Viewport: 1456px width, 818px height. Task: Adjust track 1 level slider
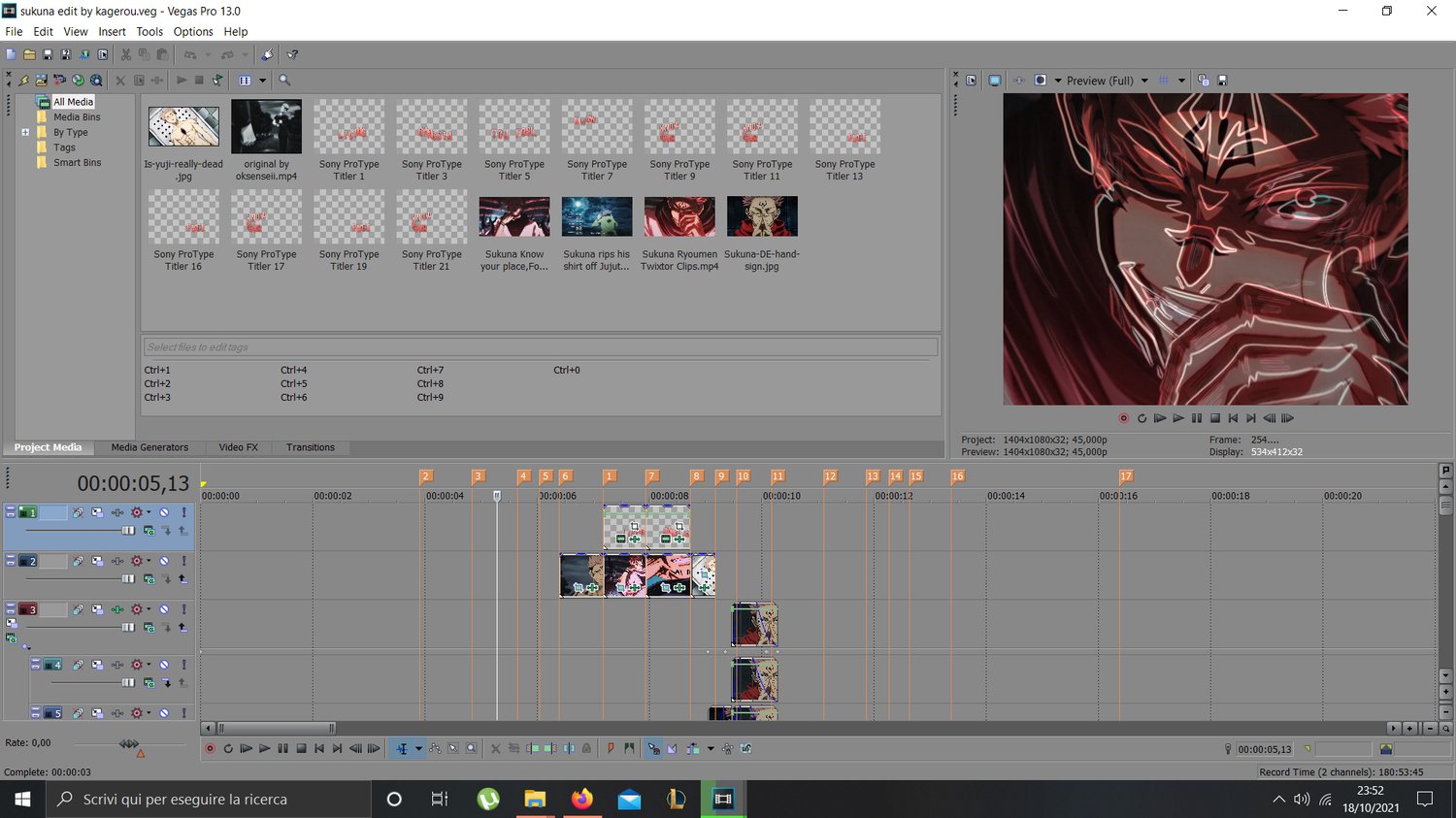coord(128,530)
